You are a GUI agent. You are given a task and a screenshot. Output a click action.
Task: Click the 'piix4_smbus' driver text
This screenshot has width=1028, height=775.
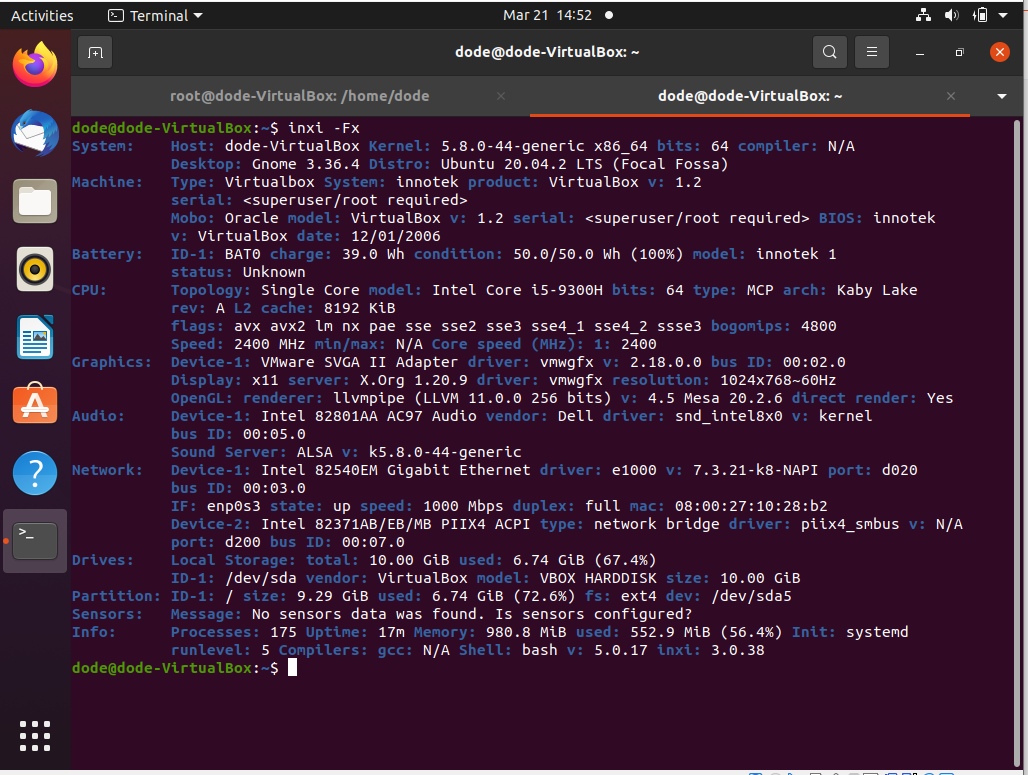coord(850,524)
